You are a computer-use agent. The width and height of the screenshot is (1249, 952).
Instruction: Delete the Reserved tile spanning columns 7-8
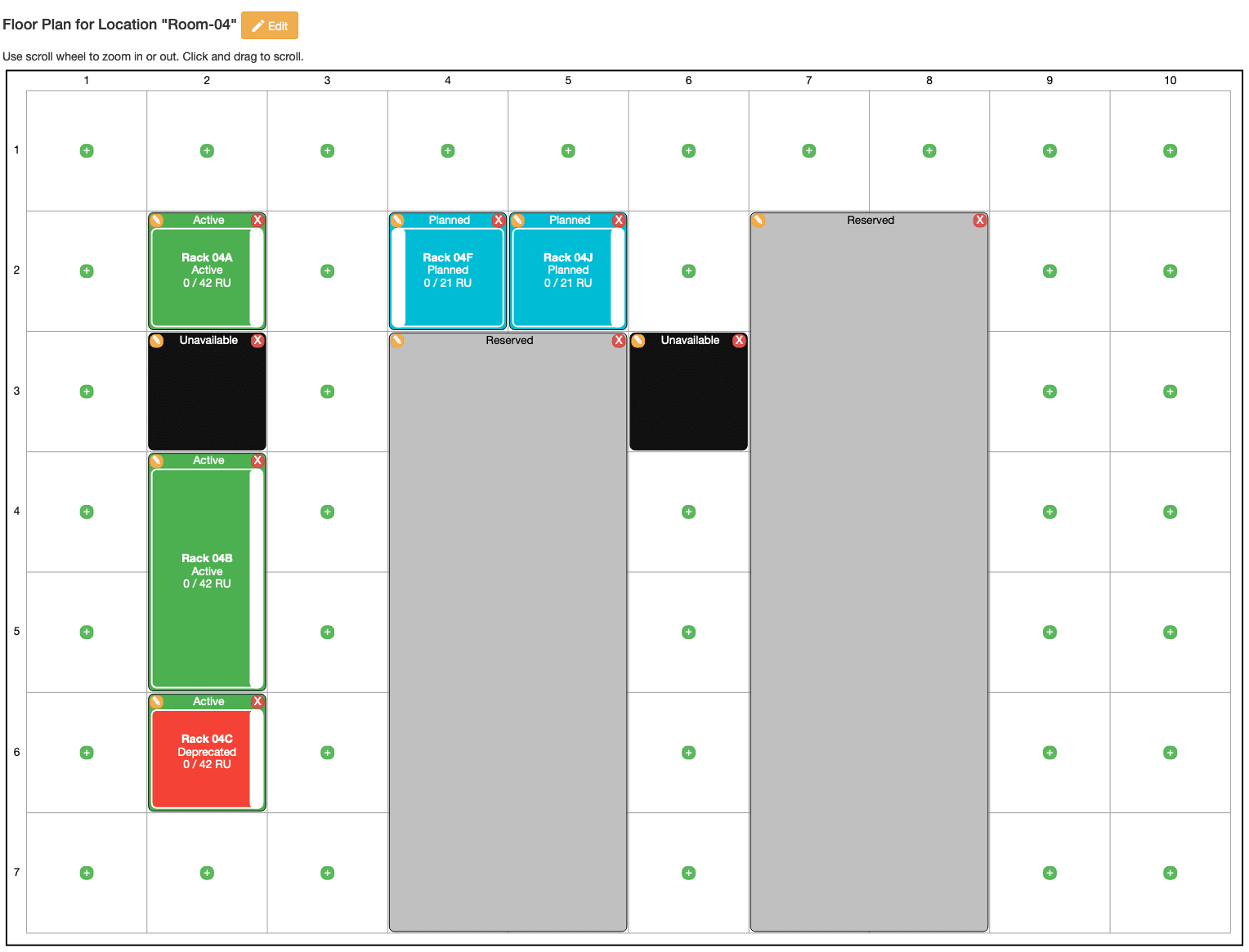tap(979, 221)
